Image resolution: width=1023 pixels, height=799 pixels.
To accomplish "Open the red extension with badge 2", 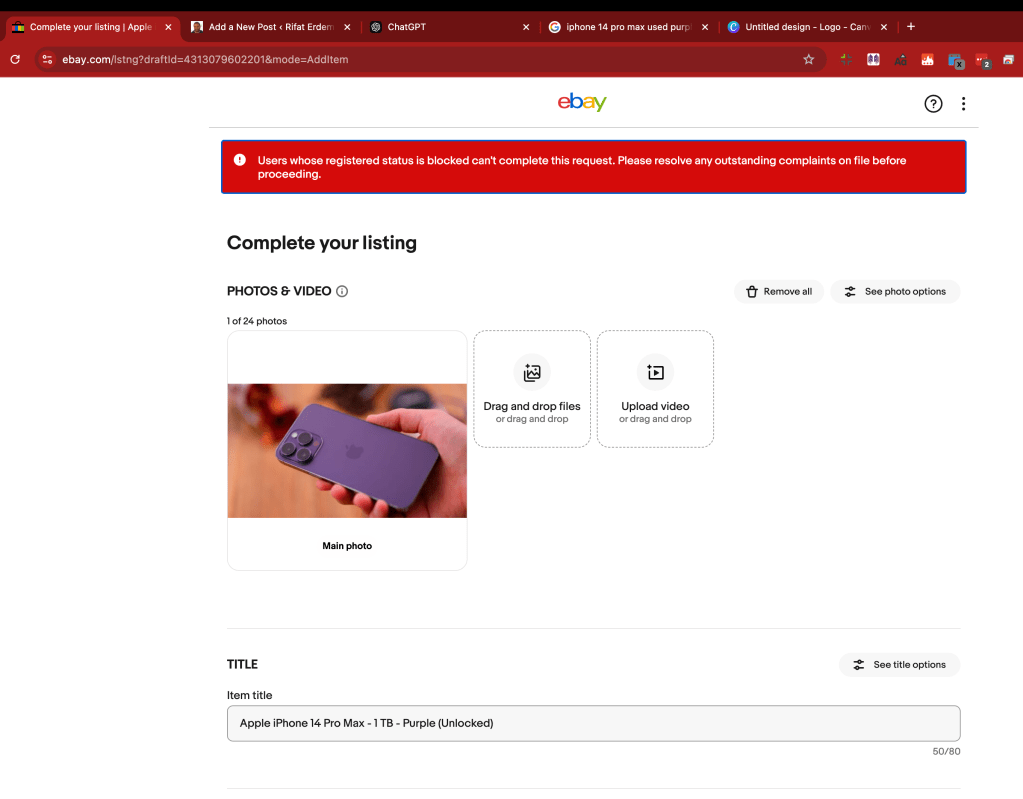I will 983,61.
